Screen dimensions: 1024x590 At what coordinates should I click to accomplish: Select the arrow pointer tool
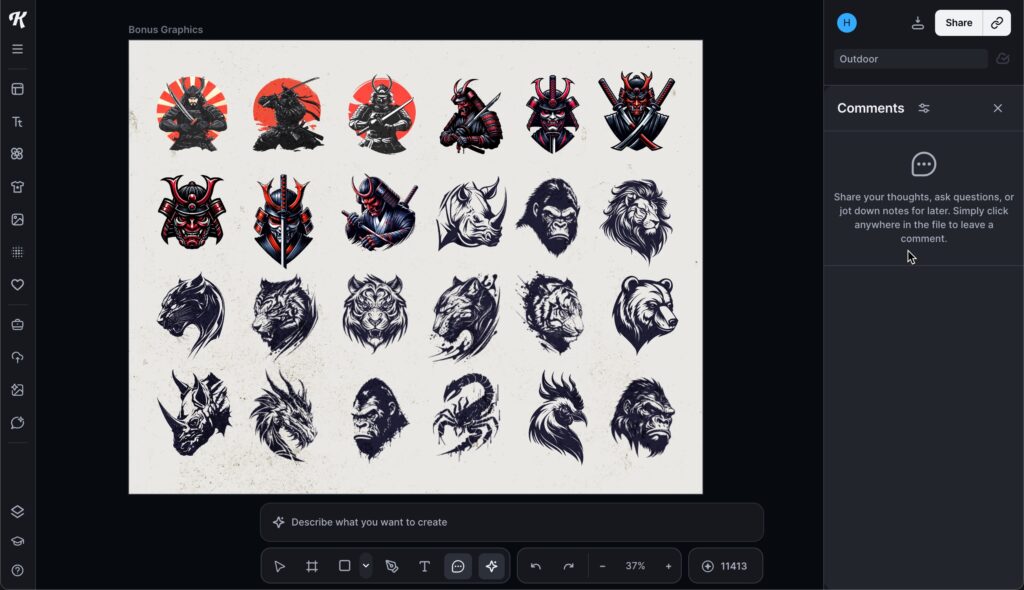(280, 566)
